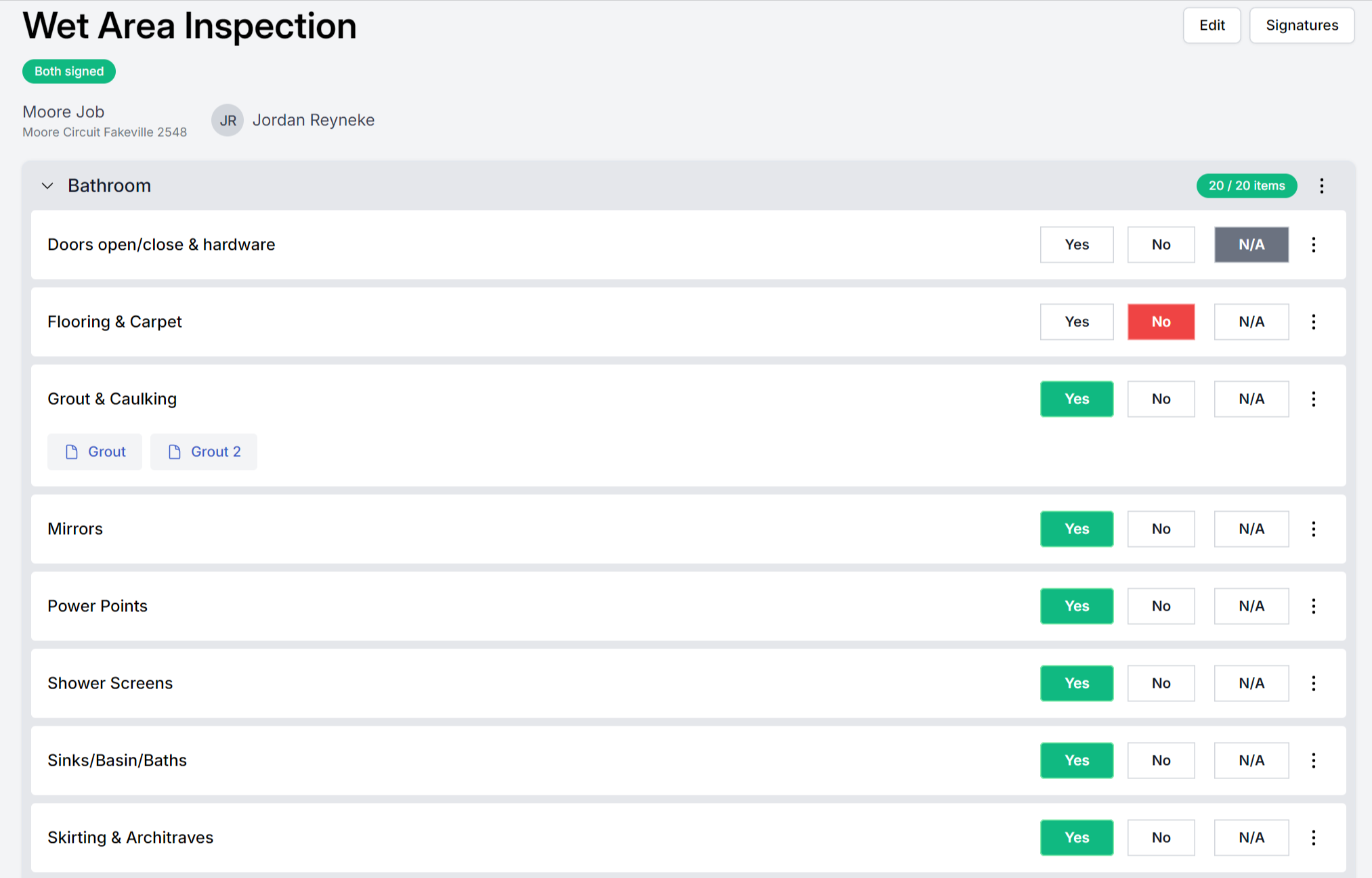Open the Signatures view
This screenshot has width=1372, height=878.
[x=1301, y=25]
